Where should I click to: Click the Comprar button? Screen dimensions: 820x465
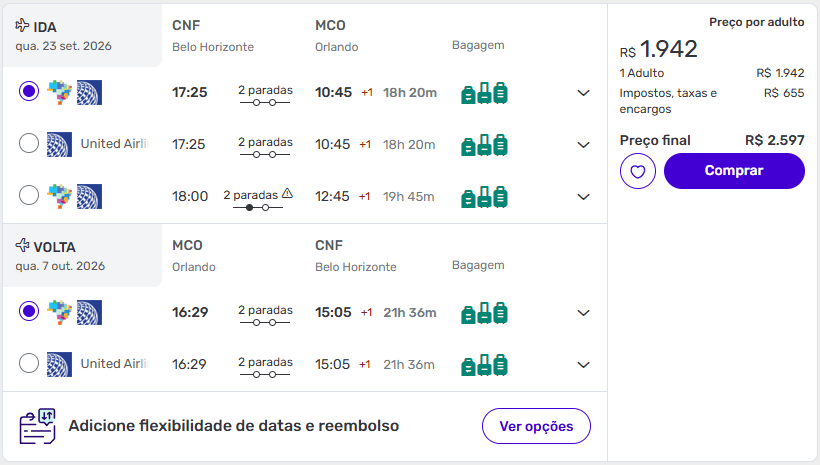(x=734, y=171)
